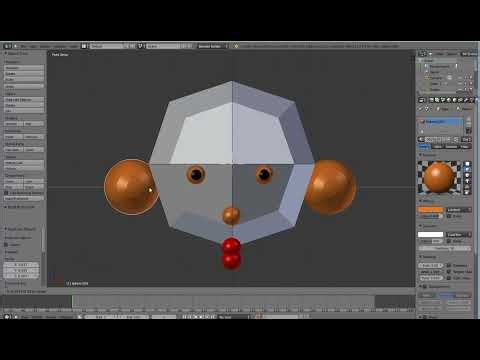Viewport: 480px width, 360px height.
Task: Click the Emit value slider
Action: click(x=430, y=266)
